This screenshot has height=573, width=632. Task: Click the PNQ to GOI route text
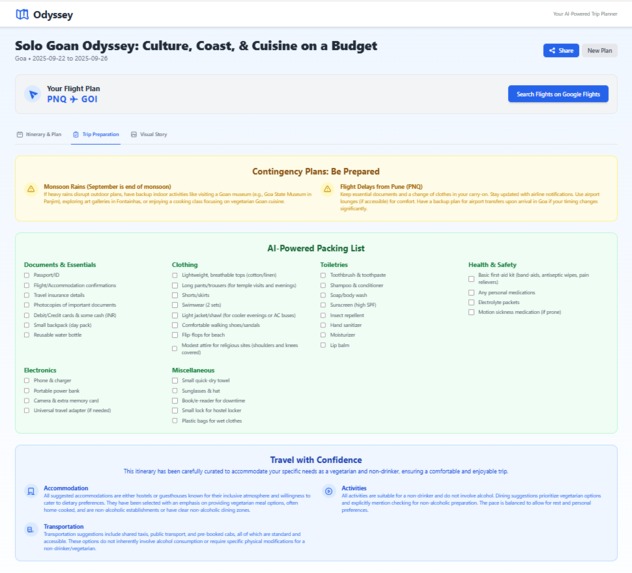pyautogui.click(x=72, y=100)
